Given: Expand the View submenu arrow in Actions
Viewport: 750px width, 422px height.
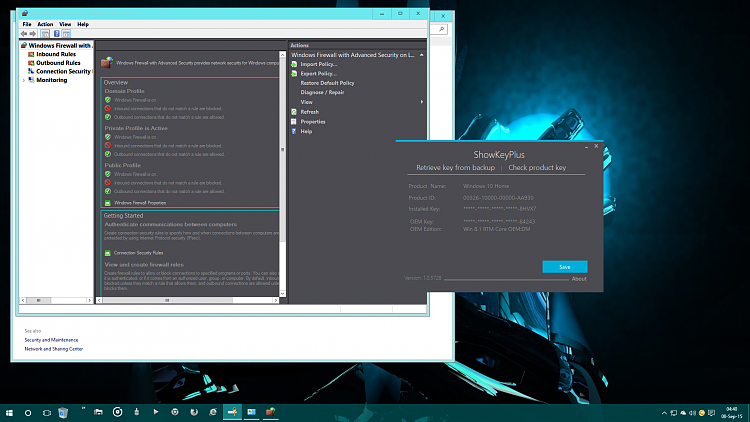Looking at the screenshot, I should click(421, 102).
